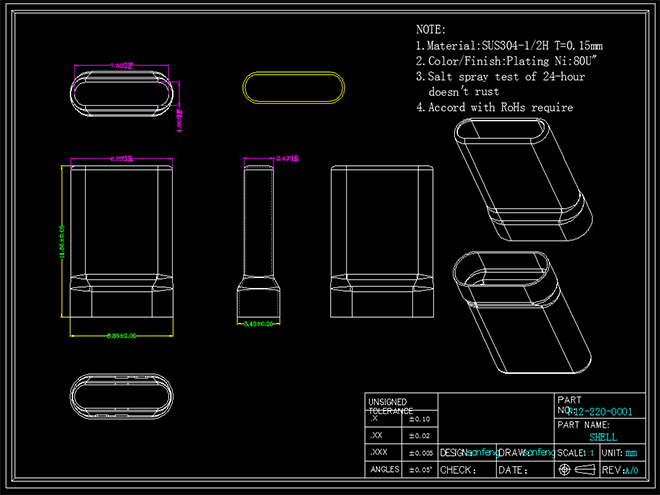Select the ANGLES tolerance value cell
Viewport: 660px width, 495px height.
coord(420,469)
